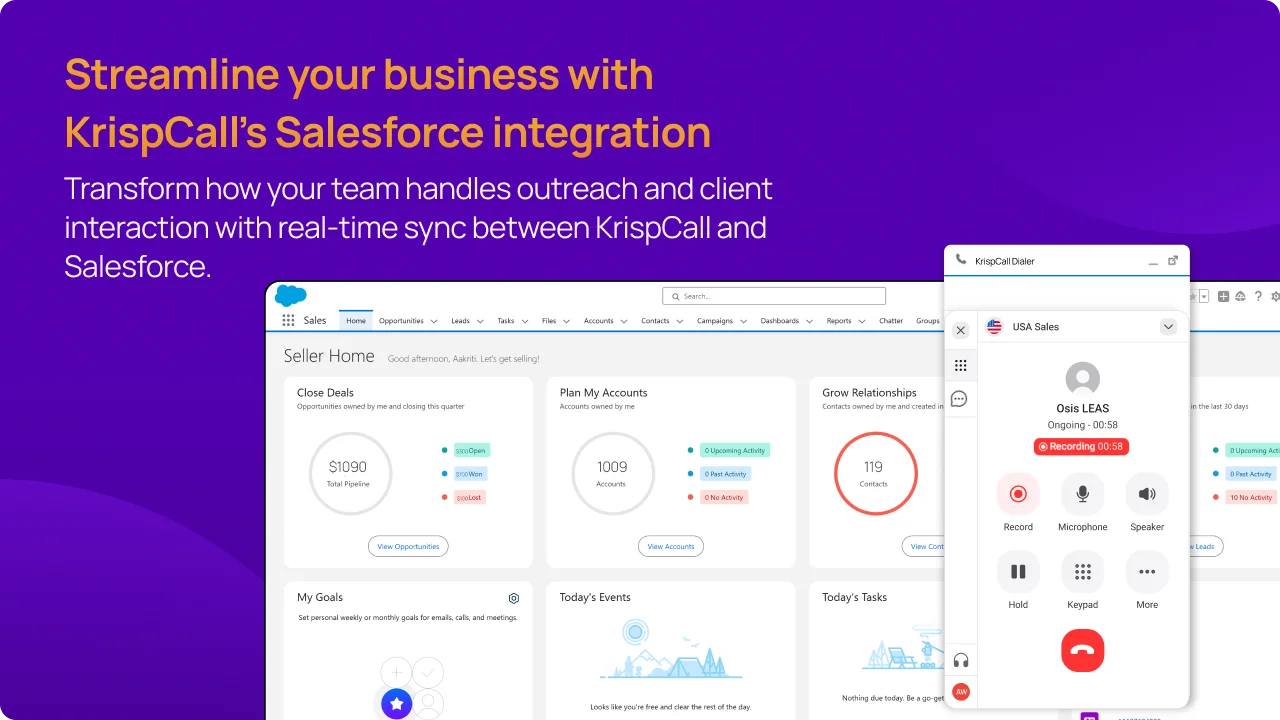Click the 119 Contacts ring chart
The height and width of the screenshot is (720, 1280).
pos(875,473)
